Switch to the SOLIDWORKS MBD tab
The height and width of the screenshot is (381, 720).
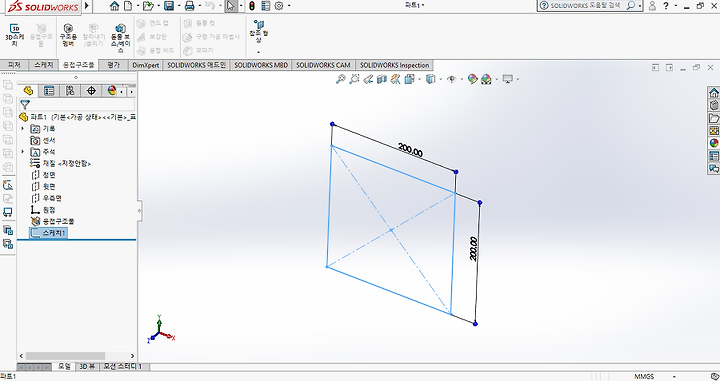pyautogui.click(x=261, y=65)
